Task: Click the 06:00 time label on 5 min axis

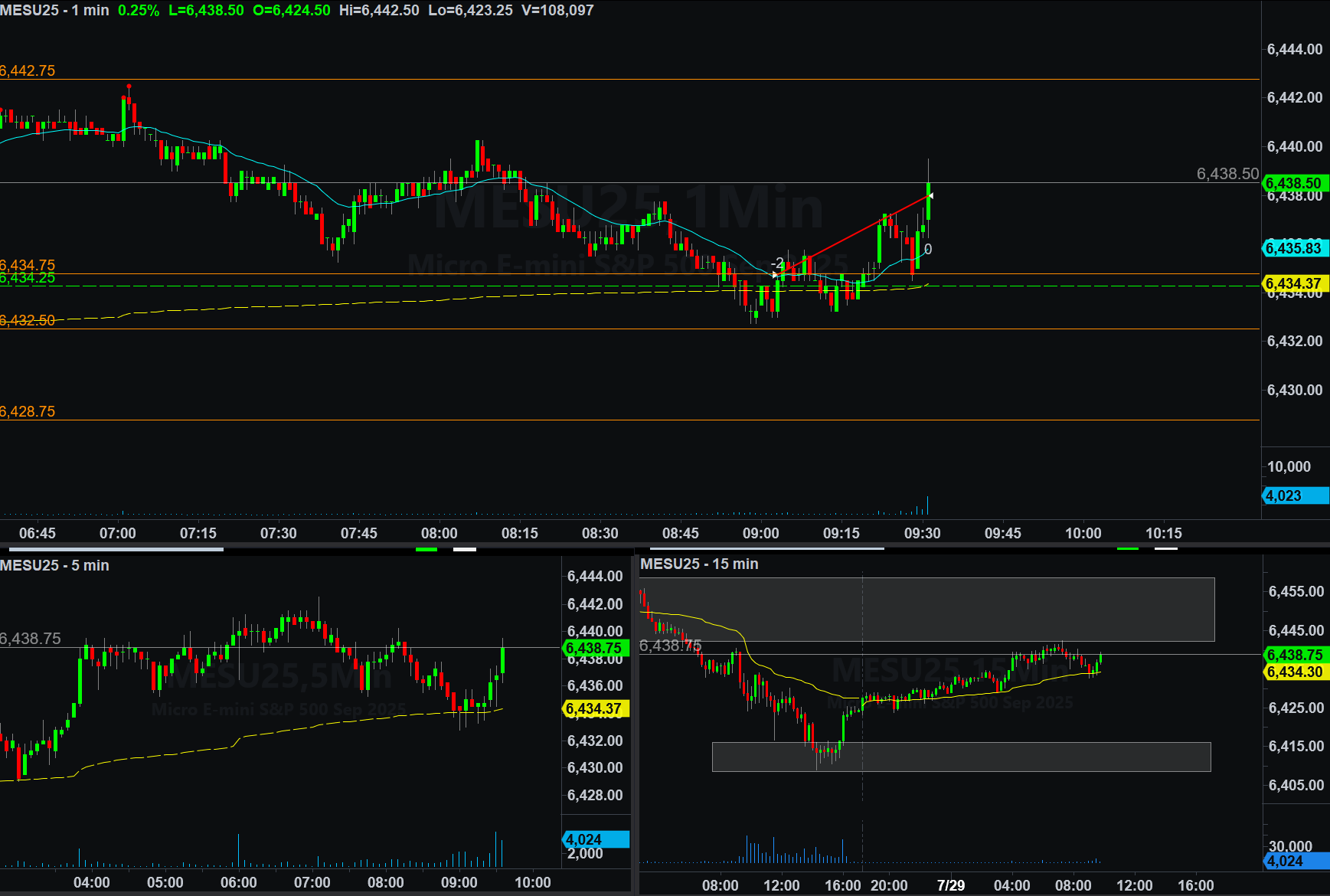Action: [x=239, y=882]
